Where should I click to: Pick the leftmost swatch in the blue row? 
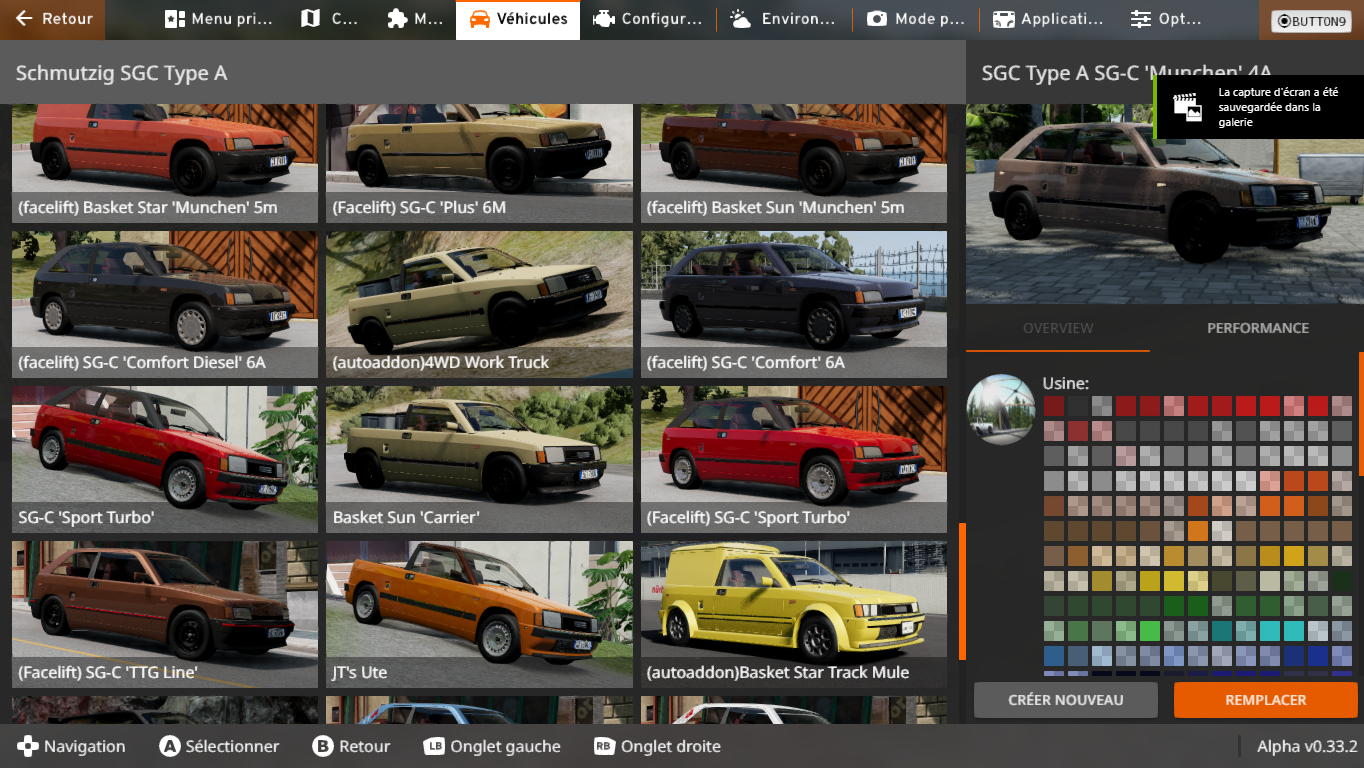1054,656
